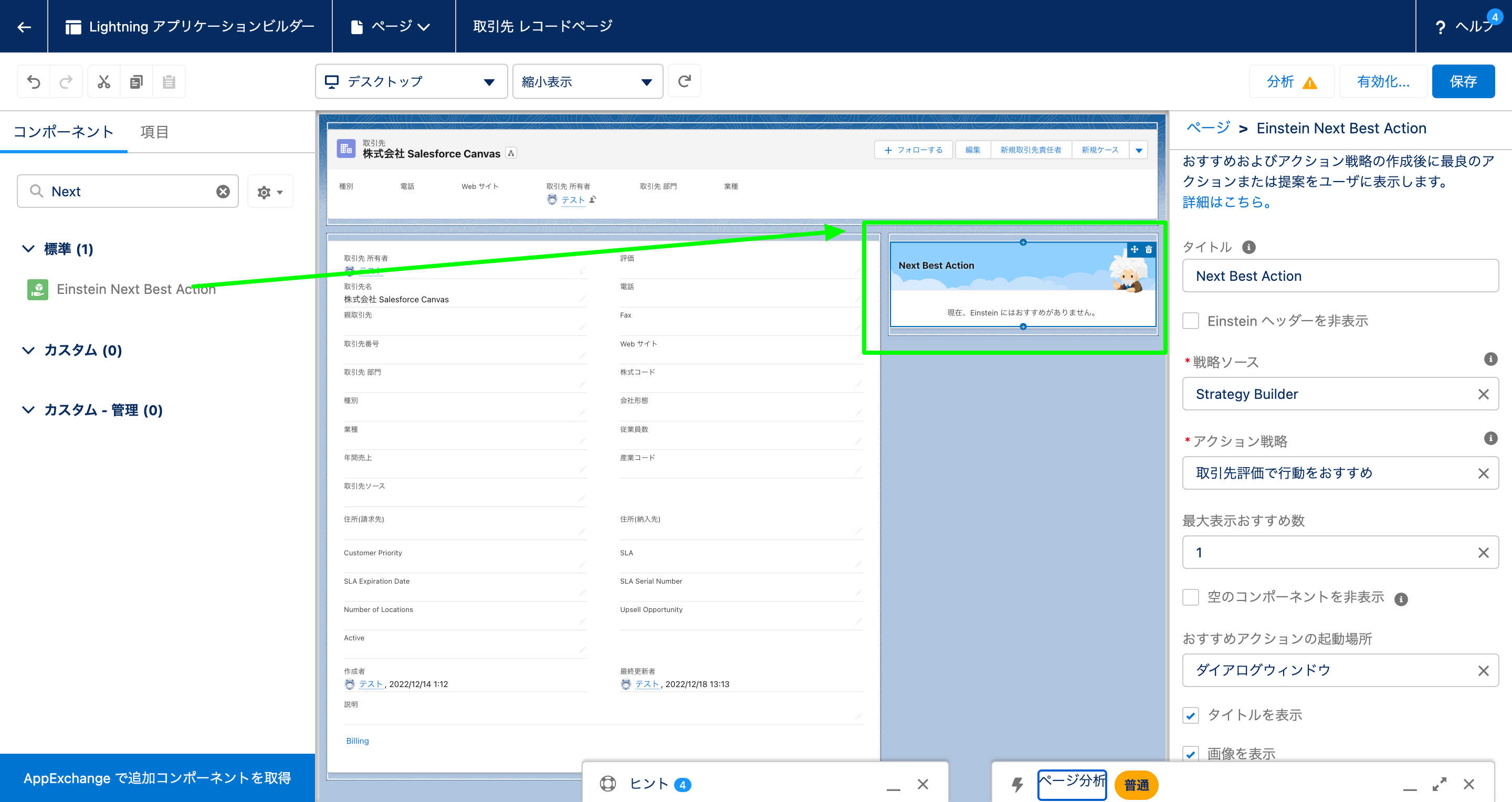The image size is (1512, 802).
Task: Show the アクション戦略 info tooltip
Action: click(1490, 438)
